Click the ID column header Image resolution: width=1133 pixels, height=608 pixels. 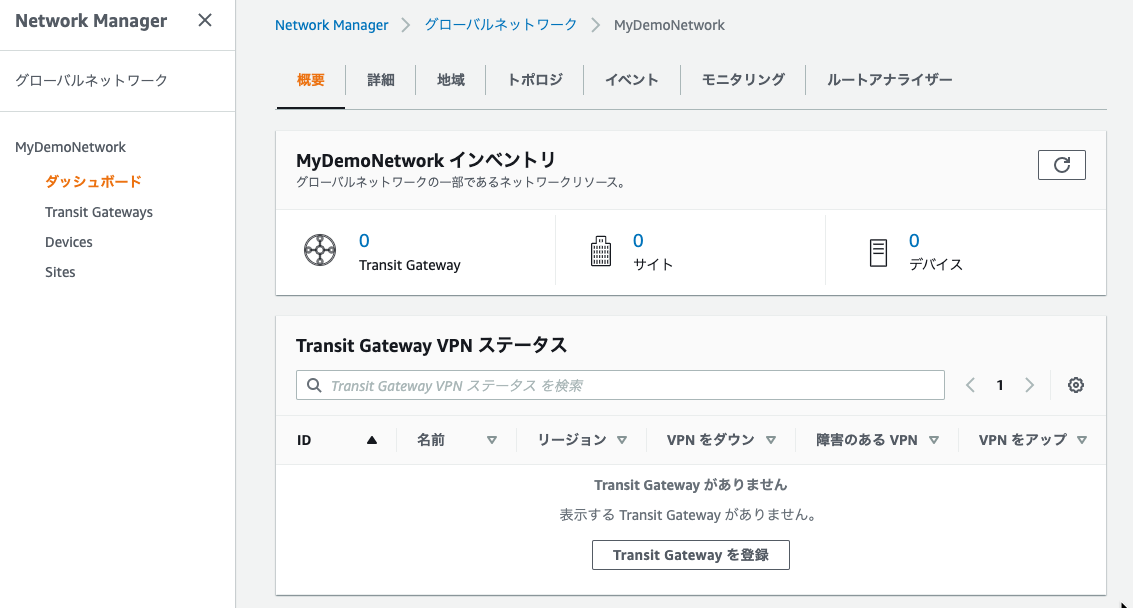click(304, 440)
